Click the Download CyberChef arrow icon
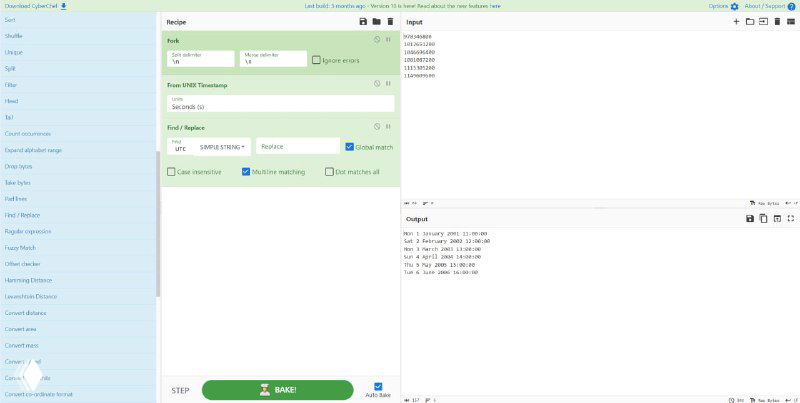 click(x=63, y=6)
